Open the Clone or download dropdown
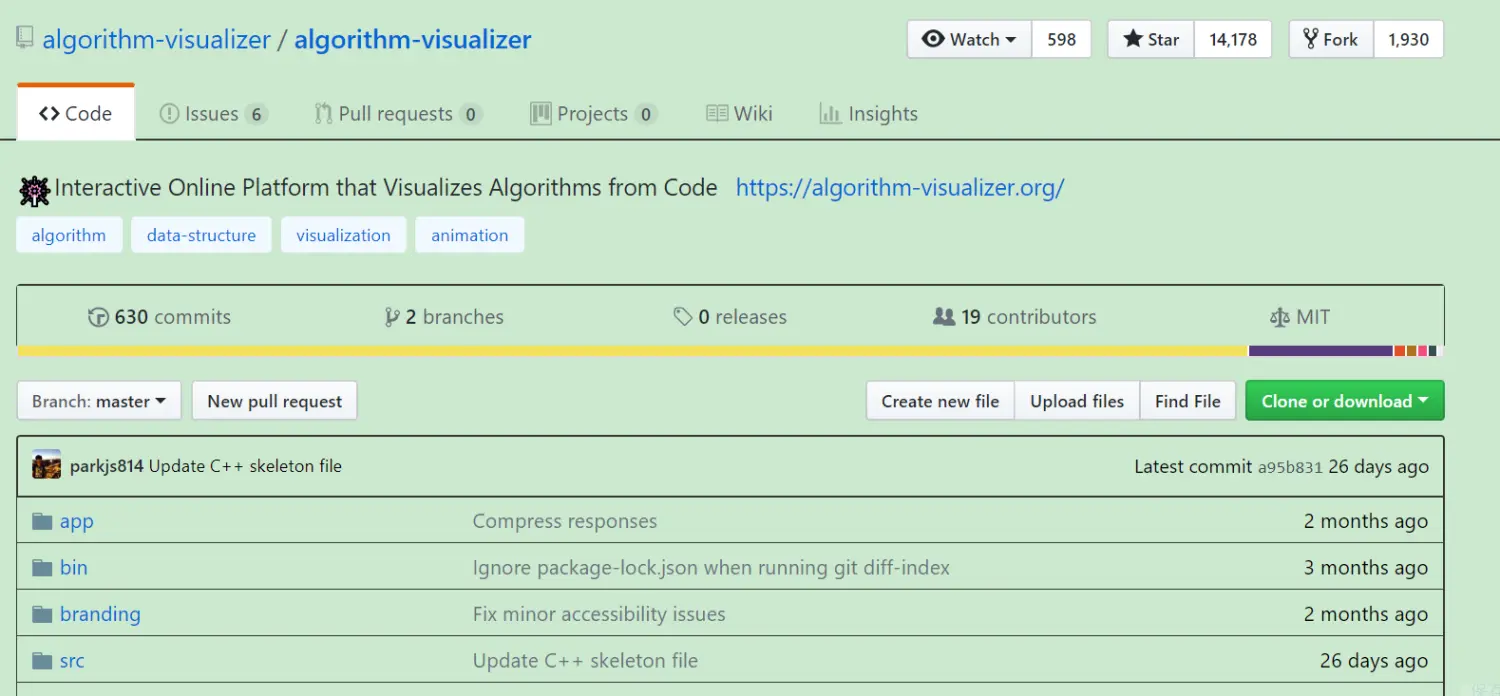1500x696 pixels. tap(1345, 401)
